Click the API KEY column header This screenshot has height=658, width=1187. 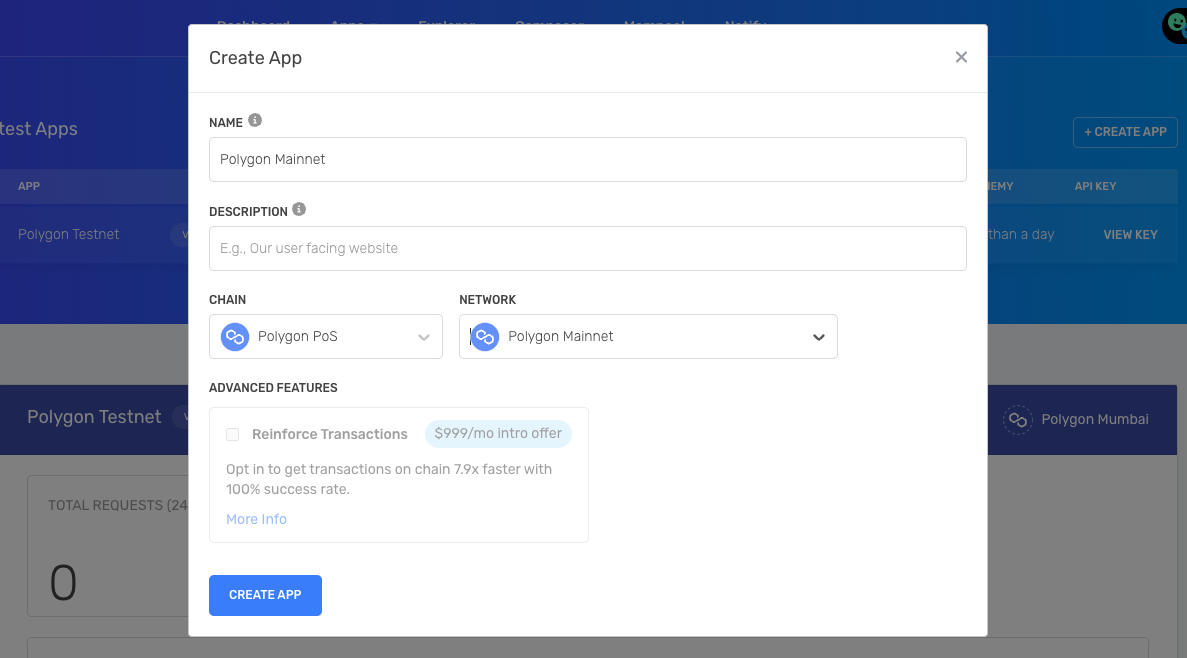click(x=1095, y=186)
